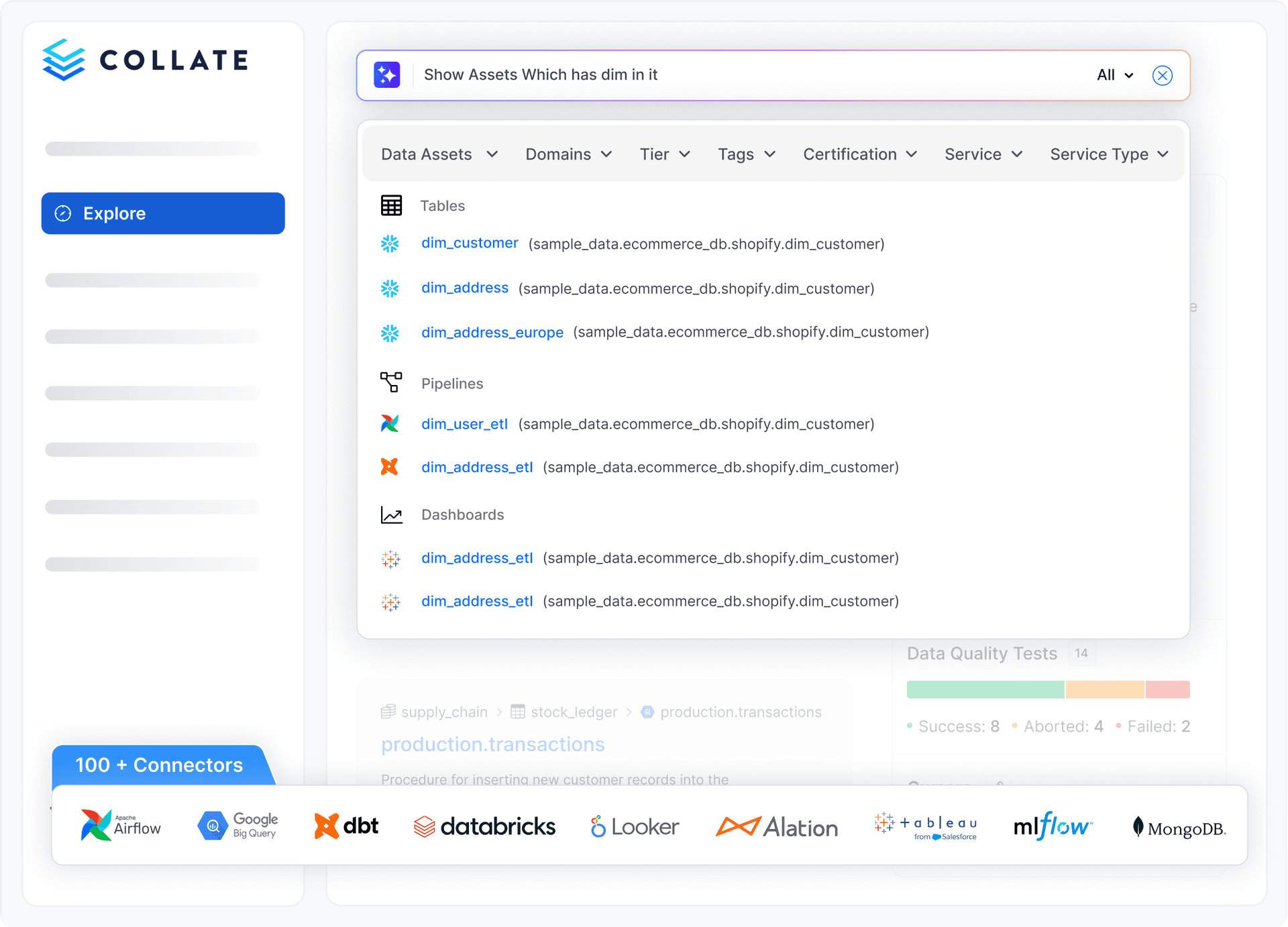Clear the search with the X icon
The width and height of the screenshot is (1288, 927).
point(1162,75)
